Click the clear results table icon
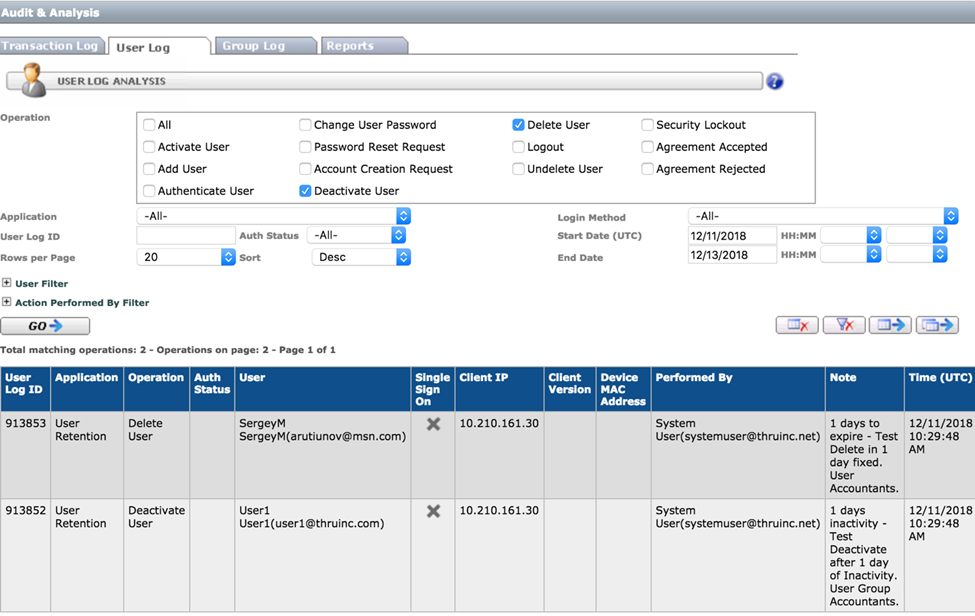 (797, 325)
